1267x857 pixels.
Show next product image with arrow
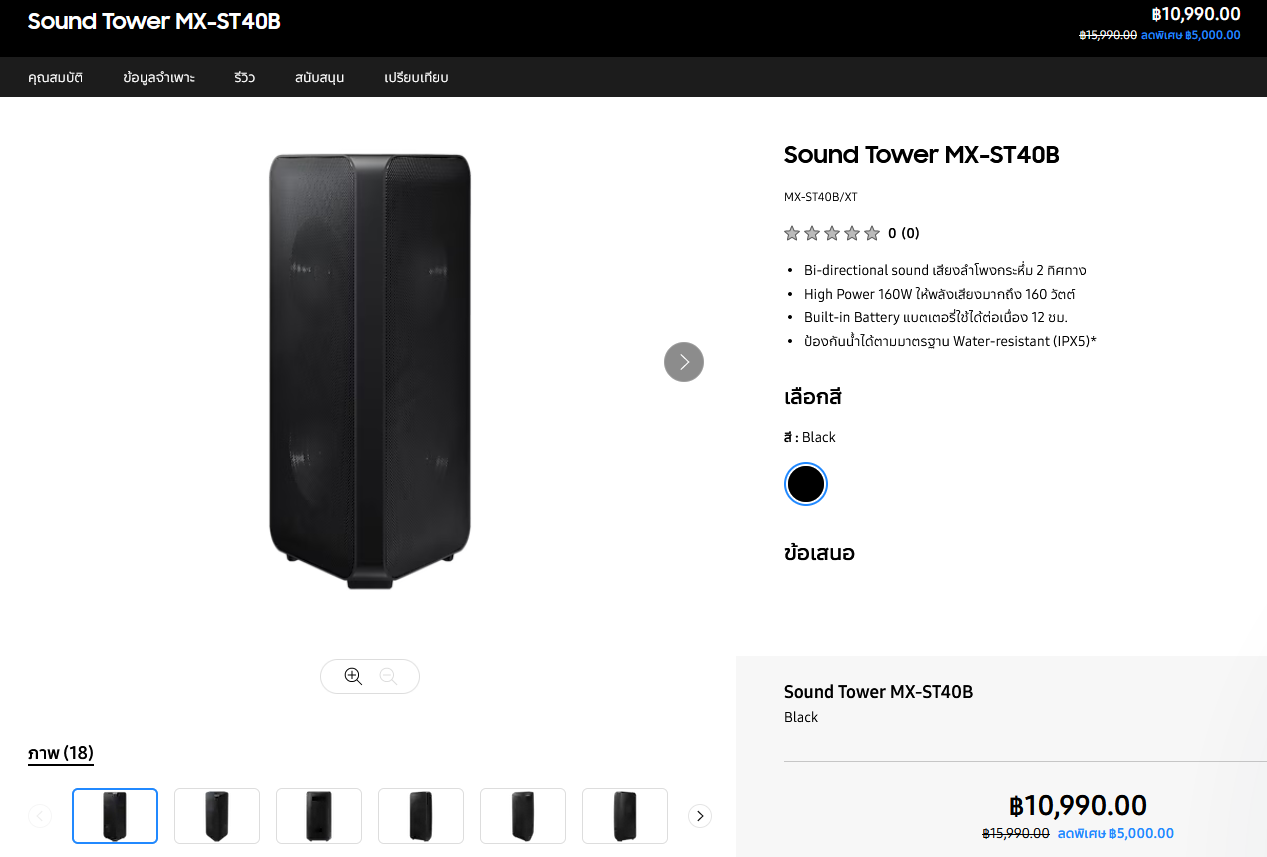click(x=684, y=362)
